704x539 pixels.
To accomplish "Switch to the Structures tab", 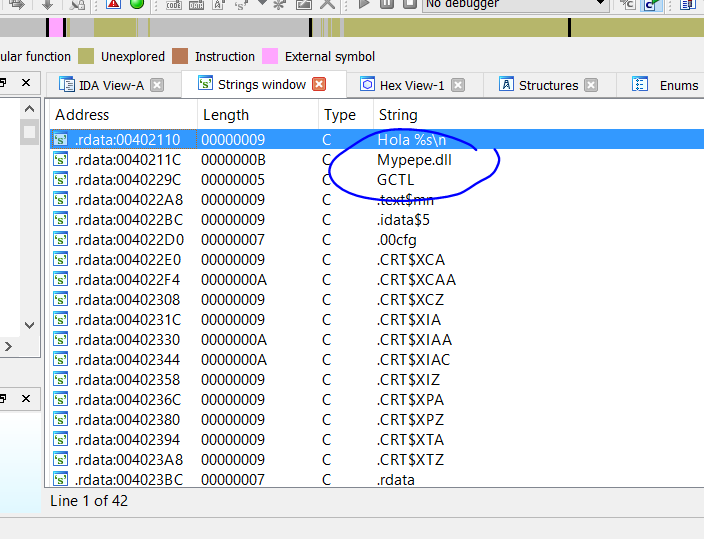I will [x=548, y=85].
